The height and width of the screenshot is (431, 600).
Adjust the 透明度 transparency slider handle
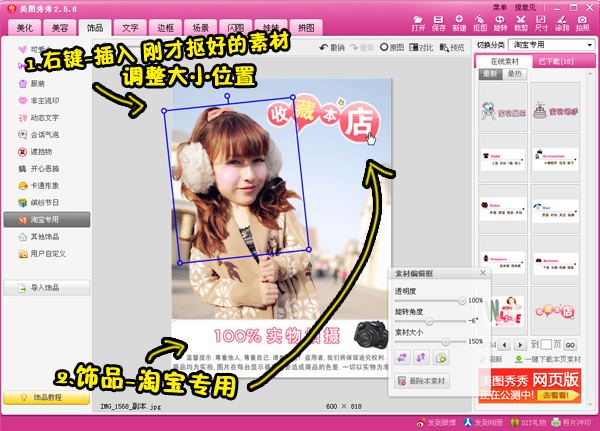click(x=461, y=300)
